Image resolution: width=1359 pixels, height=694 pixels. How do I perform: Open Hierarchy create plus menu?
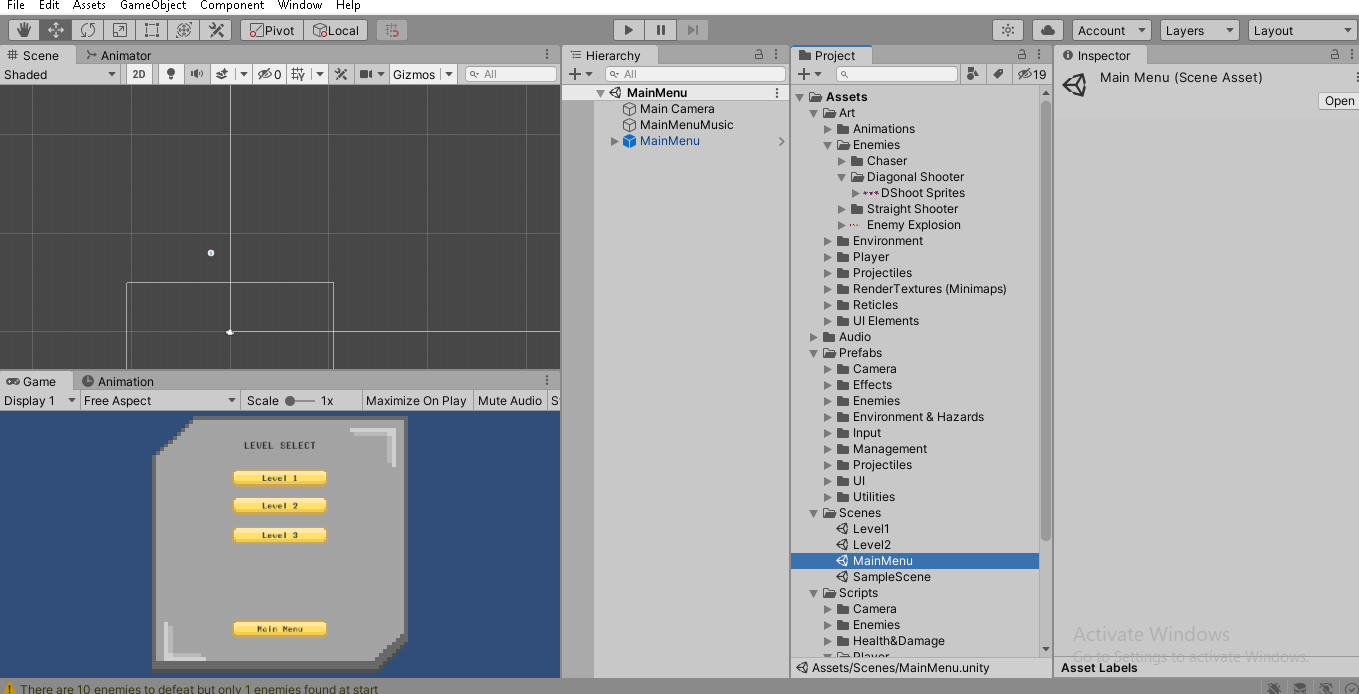click(x=580, y=74)
